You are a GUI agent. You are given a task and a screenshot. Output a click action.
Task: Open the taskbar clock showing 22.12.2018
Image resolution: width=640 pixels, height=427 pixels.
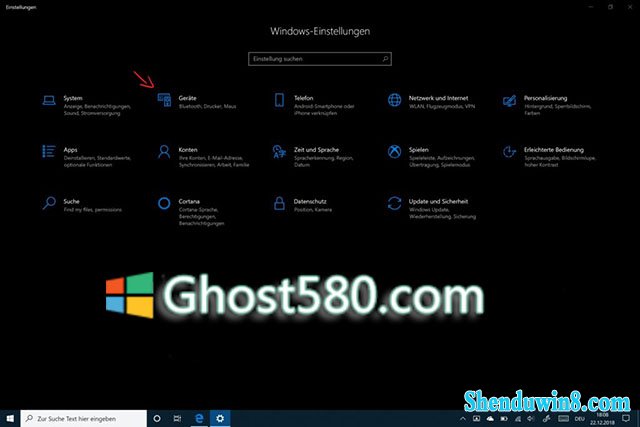click(x=602, y=419)
